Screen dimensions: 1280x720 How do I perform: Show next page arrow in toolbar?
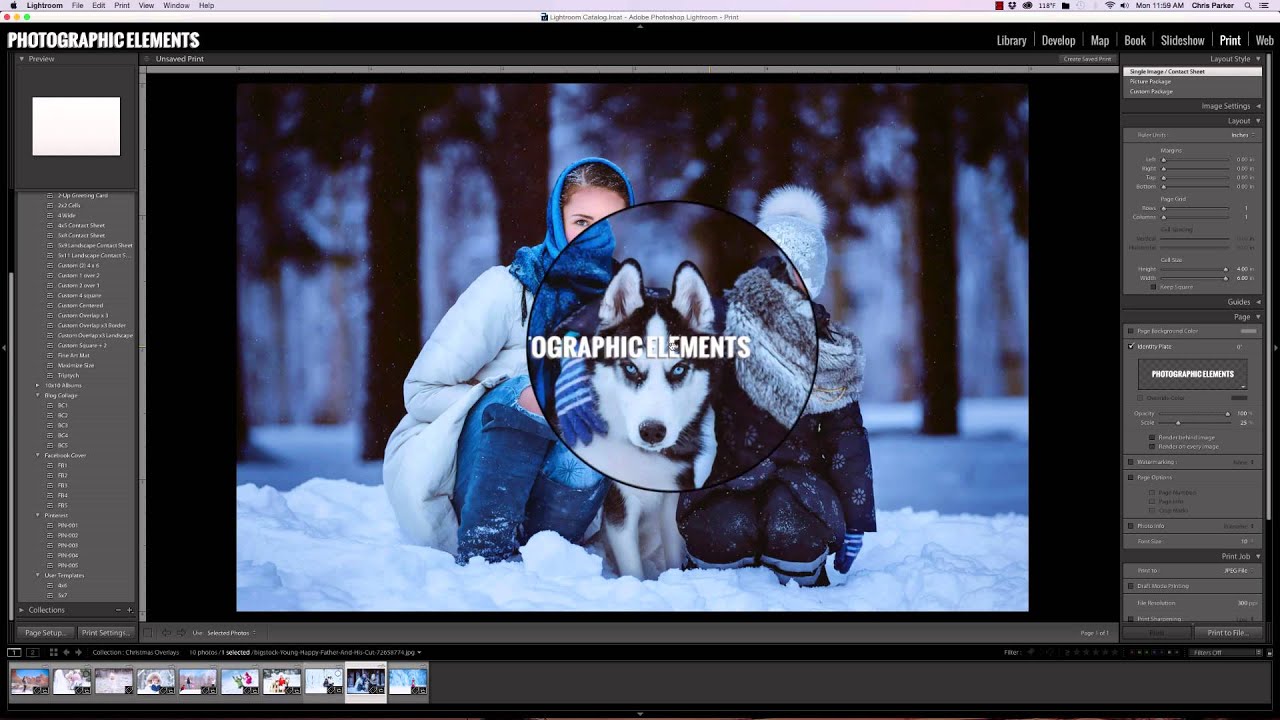181,633
